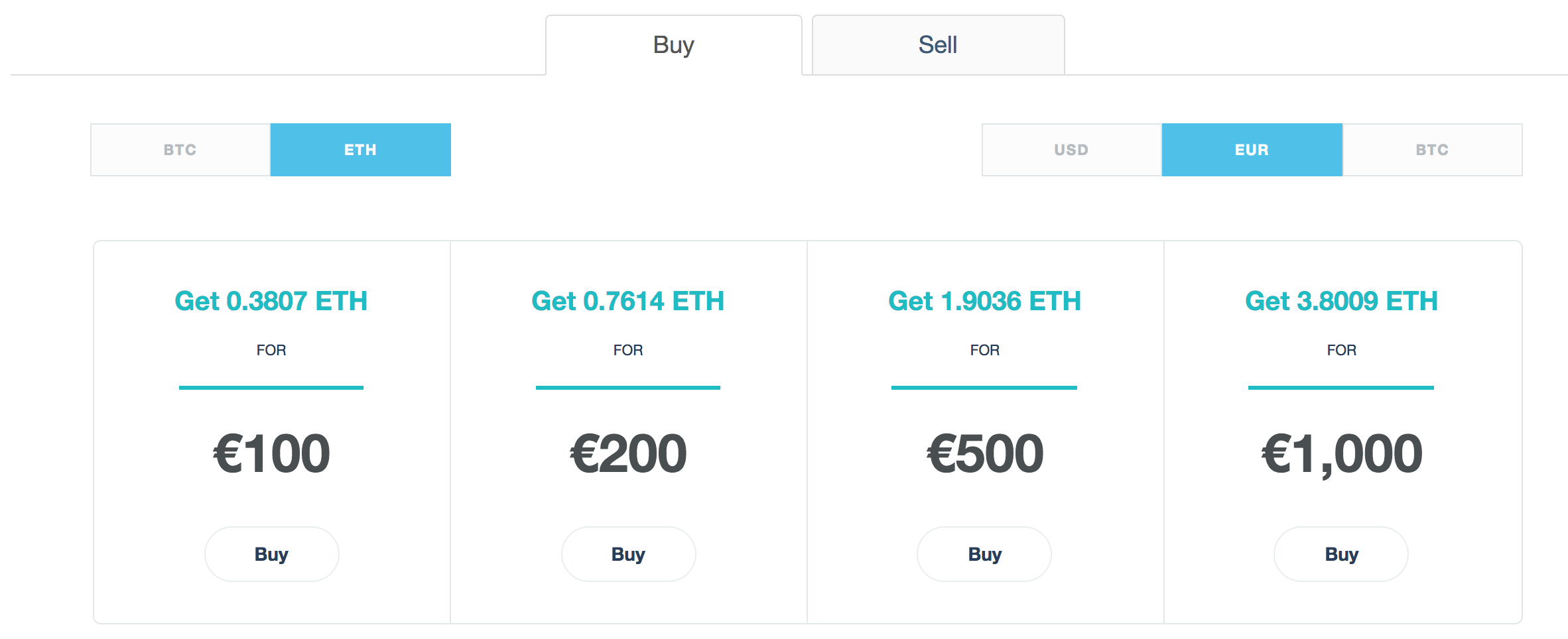Click the Get 3.8009 ETH heading
This screenshot has height=639, width=1568.
coord(1340,301)
